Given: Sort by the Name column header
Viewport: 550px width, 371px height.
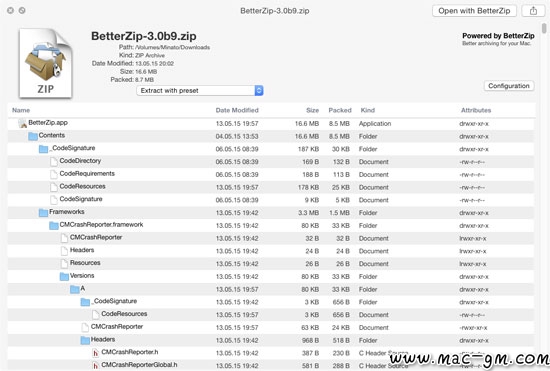Looking at the screenshot, I should pos(21,110).
